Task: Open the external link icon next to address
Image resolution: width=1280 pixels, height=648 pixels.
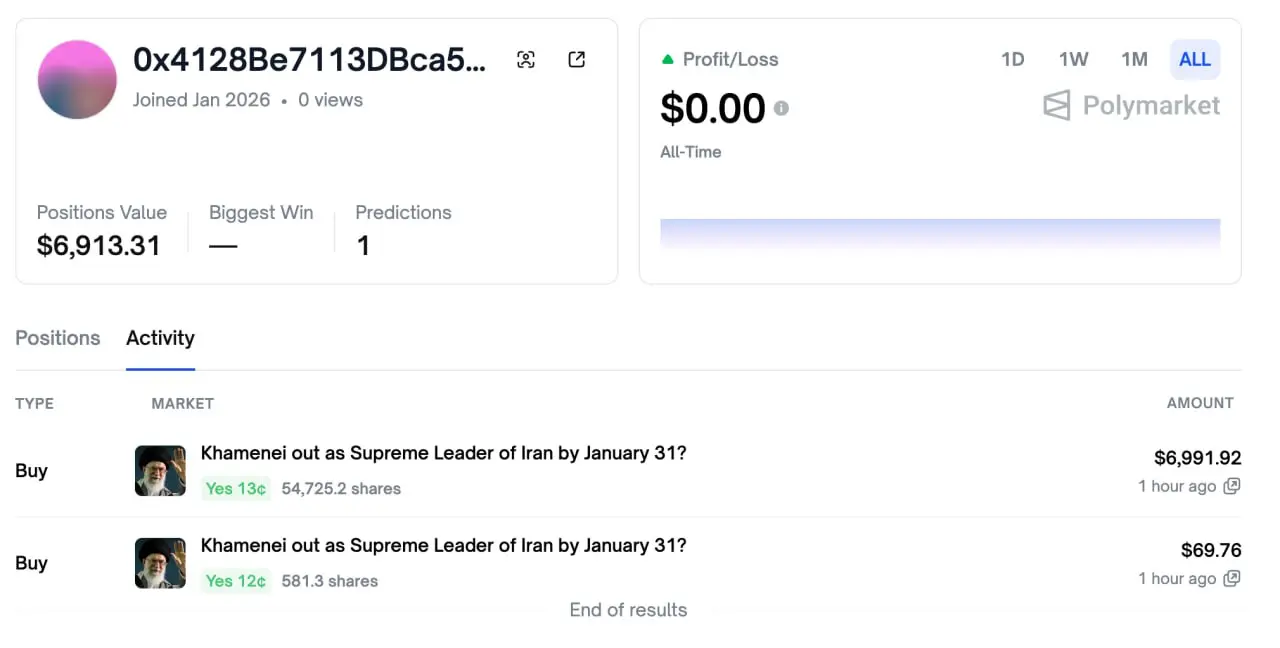Action: (x=577, y=60)
